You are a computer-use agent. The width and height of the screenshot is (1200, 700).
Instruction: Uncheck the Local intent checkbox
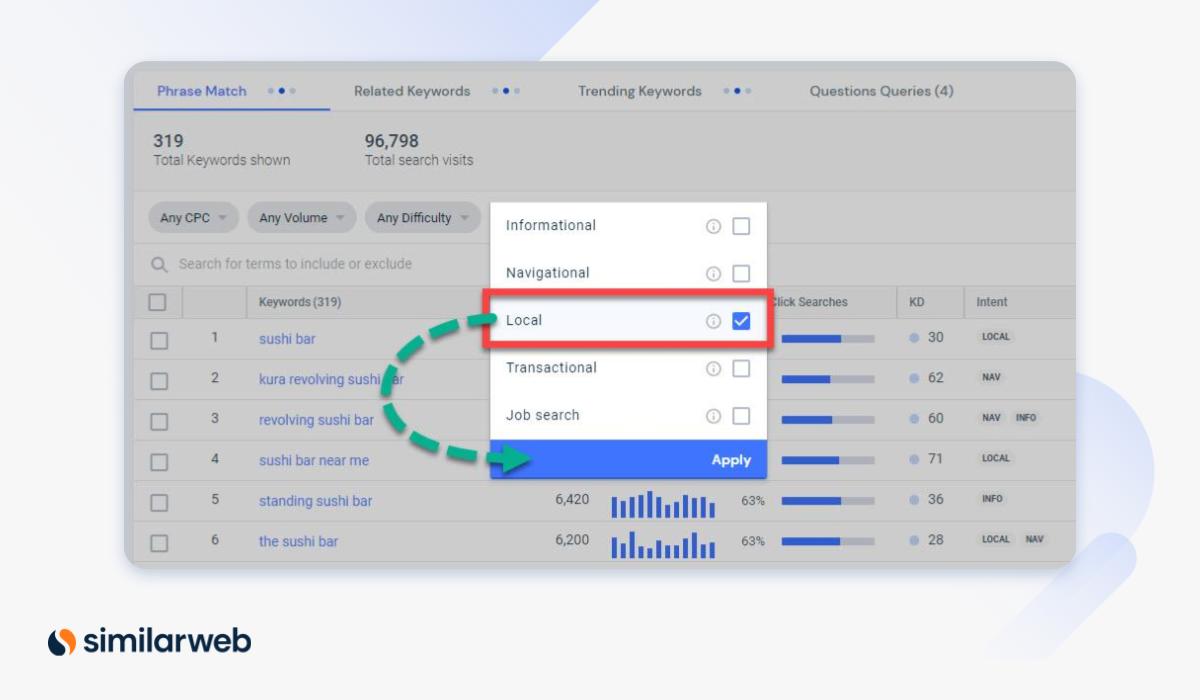pyautogui.click(x=741, y=320)
